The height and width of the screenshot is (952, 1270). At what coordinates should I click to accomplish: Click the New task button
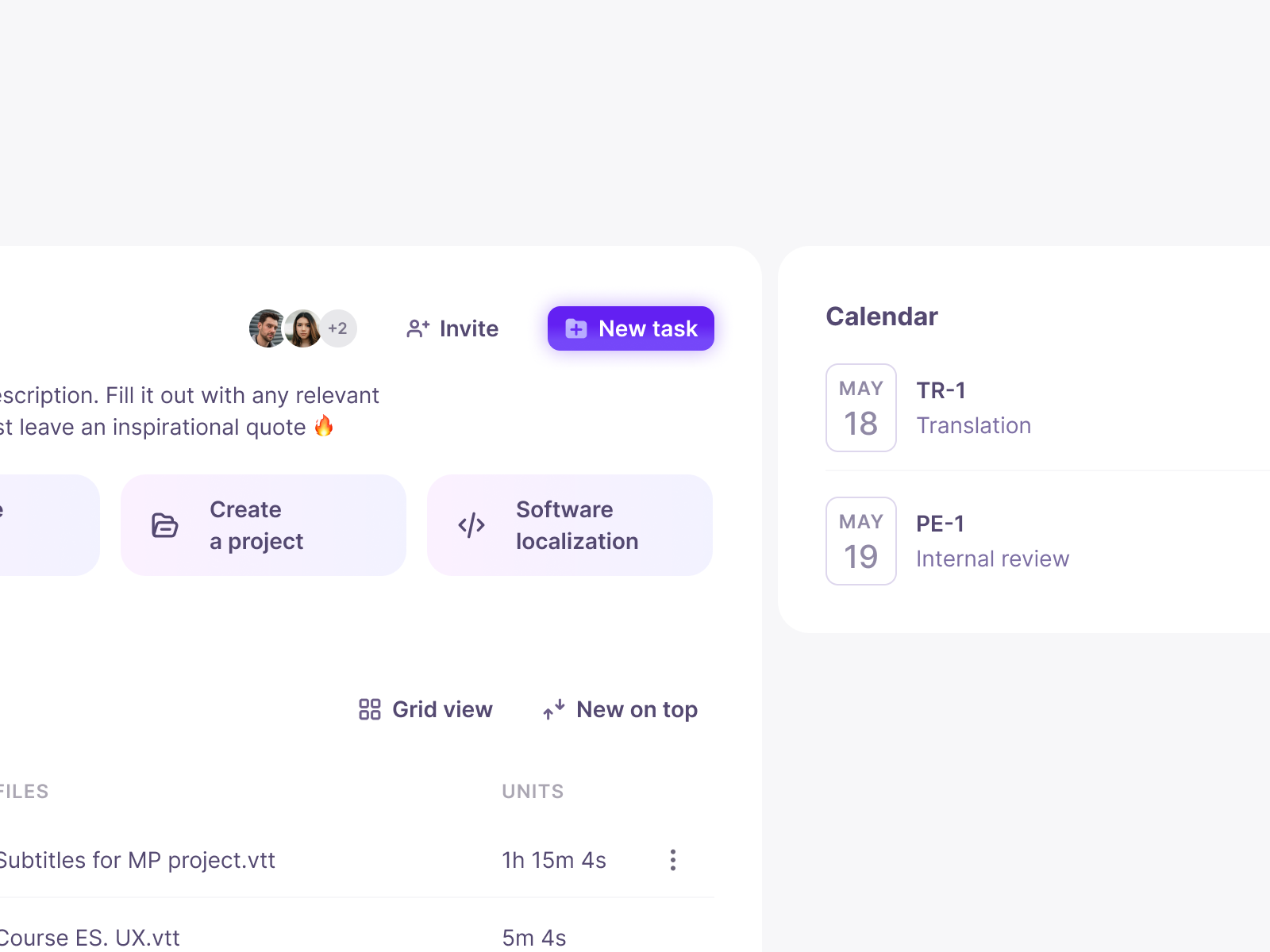[630, 328]
